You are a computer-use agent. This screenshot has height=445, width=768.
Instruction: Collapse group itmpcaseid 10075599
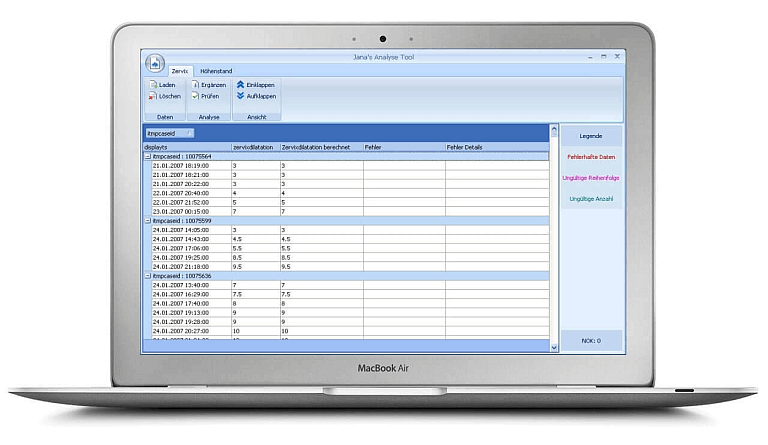point(148,221)
